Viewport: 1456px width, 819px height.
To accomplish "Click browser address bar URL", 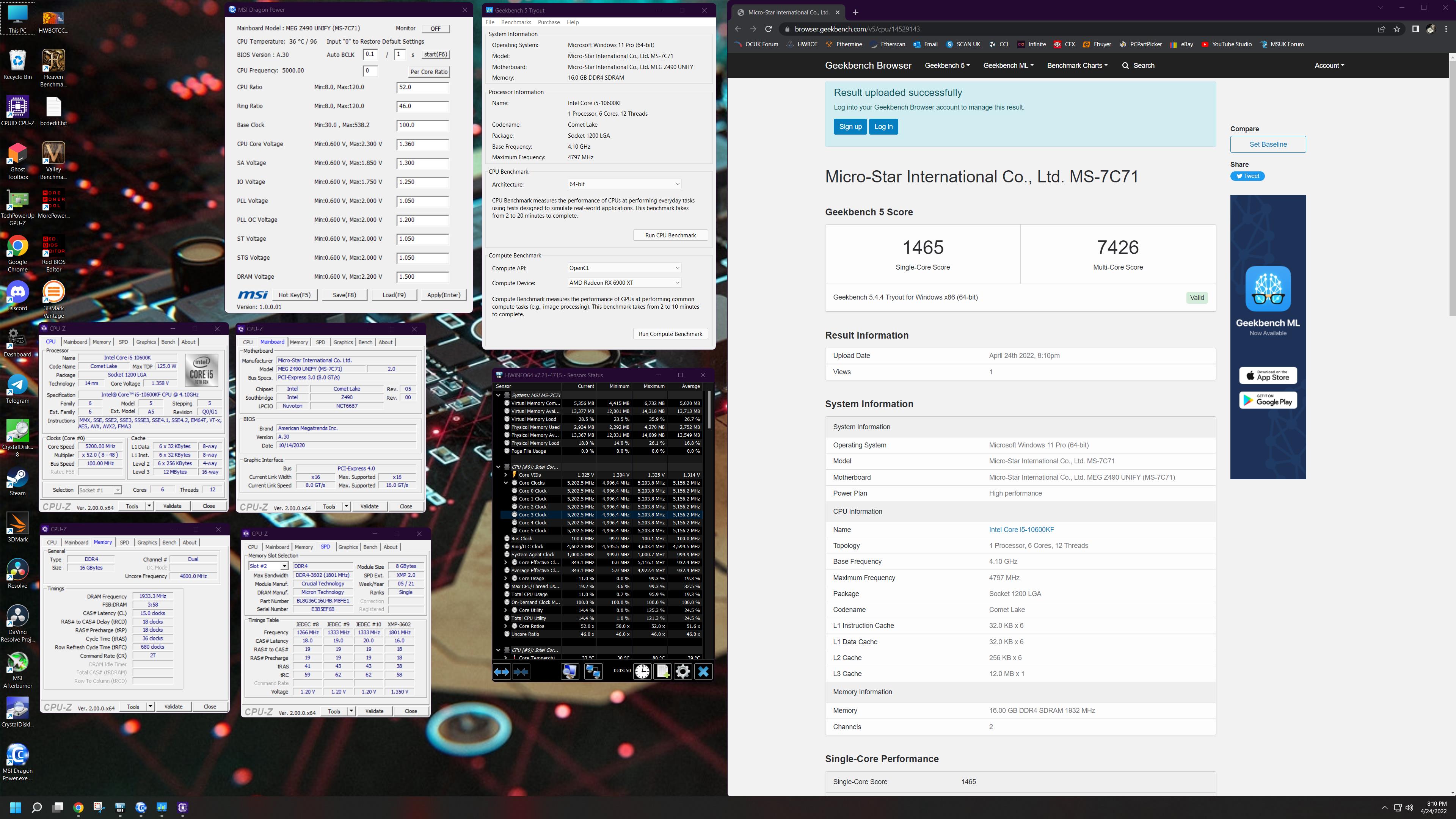I will (857, 29).
